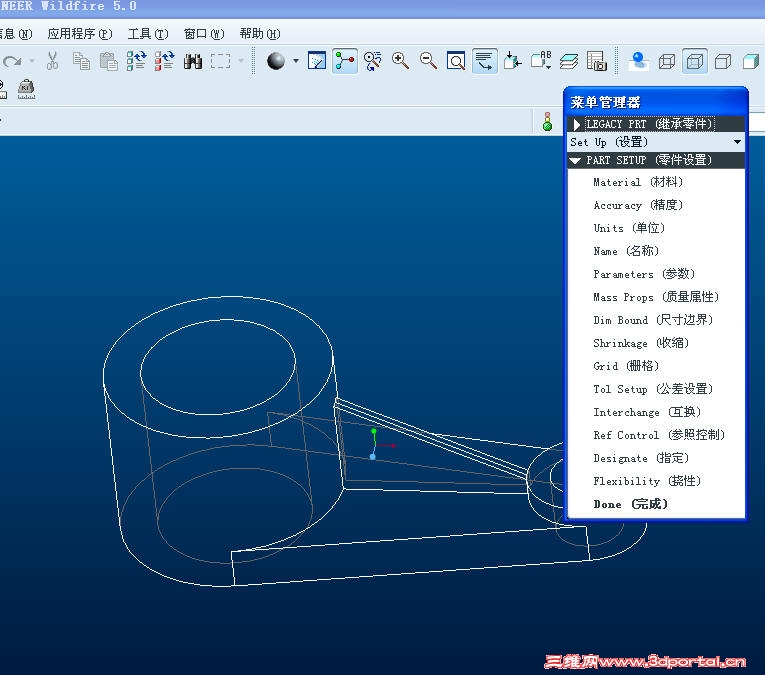Open the Set Up dropdown arrow

tap(737, 142)
